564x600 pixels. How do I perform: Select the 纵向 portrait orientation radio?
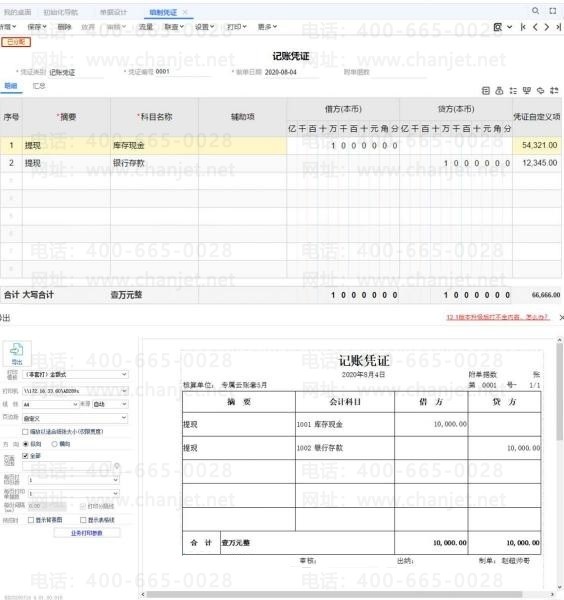[x=26, y=444]
